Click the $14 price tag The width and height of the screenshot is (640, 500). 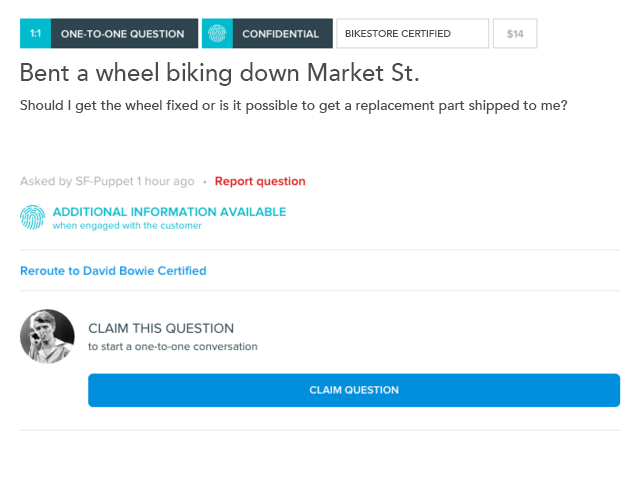coord(515,33)
